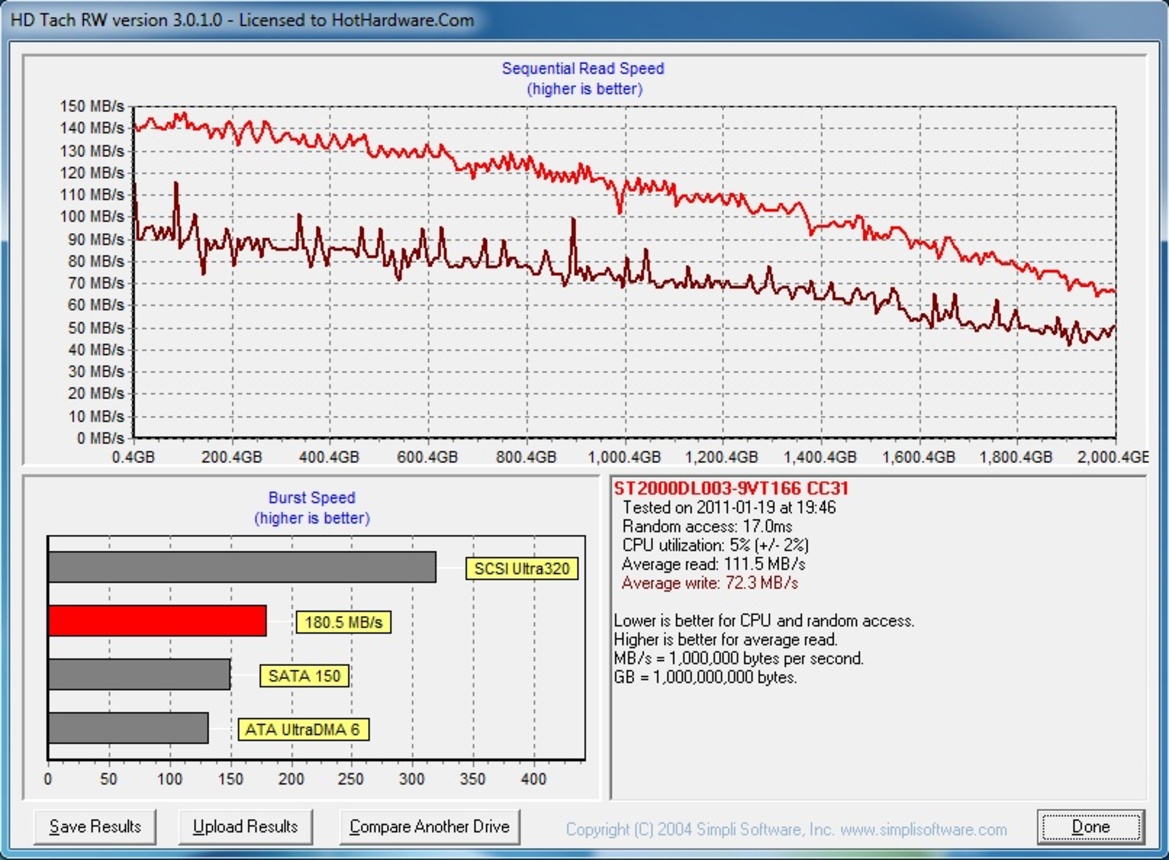
Task: Click the CPU utilization 5% line
Action: pyautogui.click(x=716, y=545)
